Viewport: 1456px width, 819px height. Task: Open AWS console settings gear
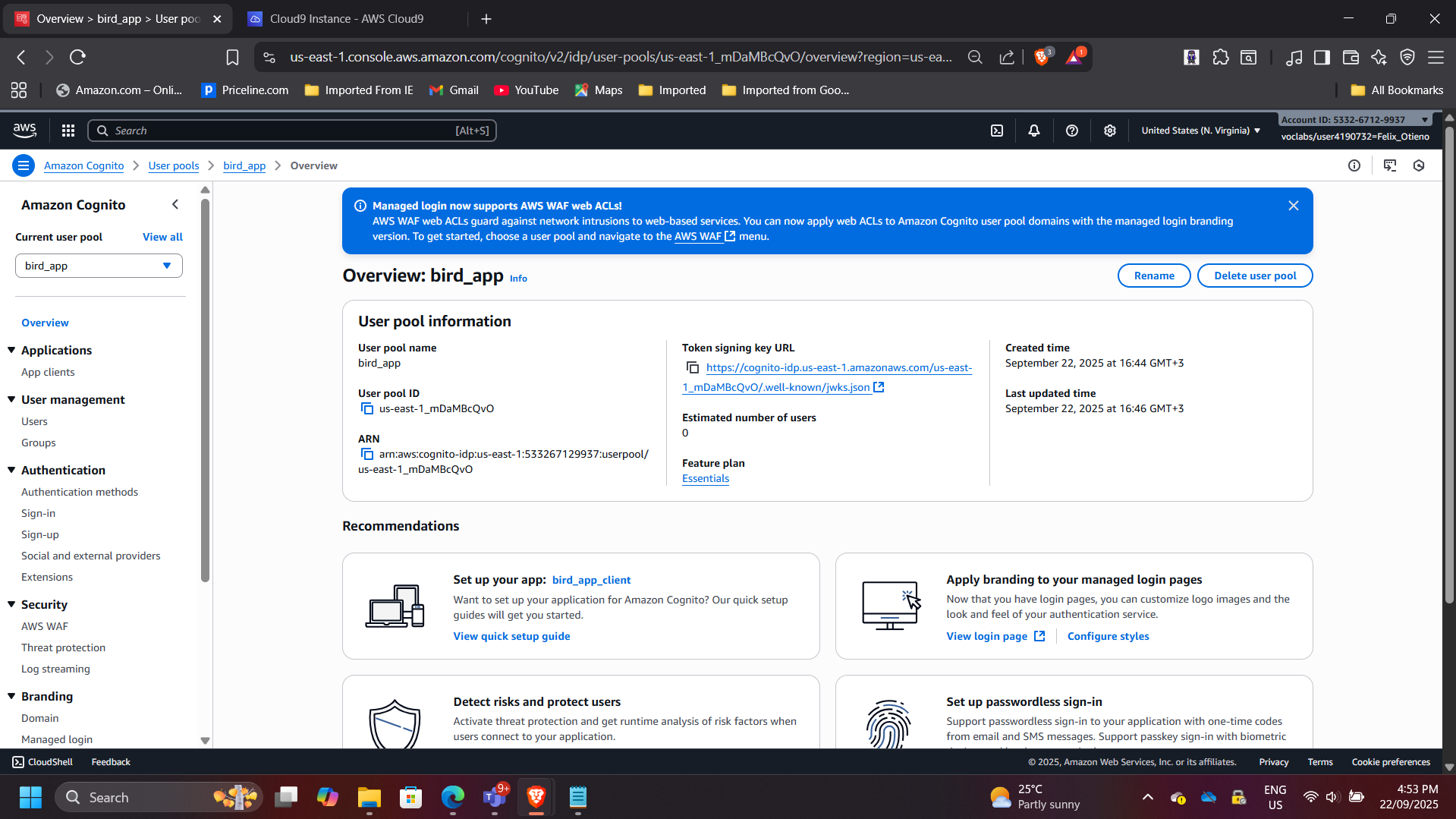click(x=1110, y=131)
